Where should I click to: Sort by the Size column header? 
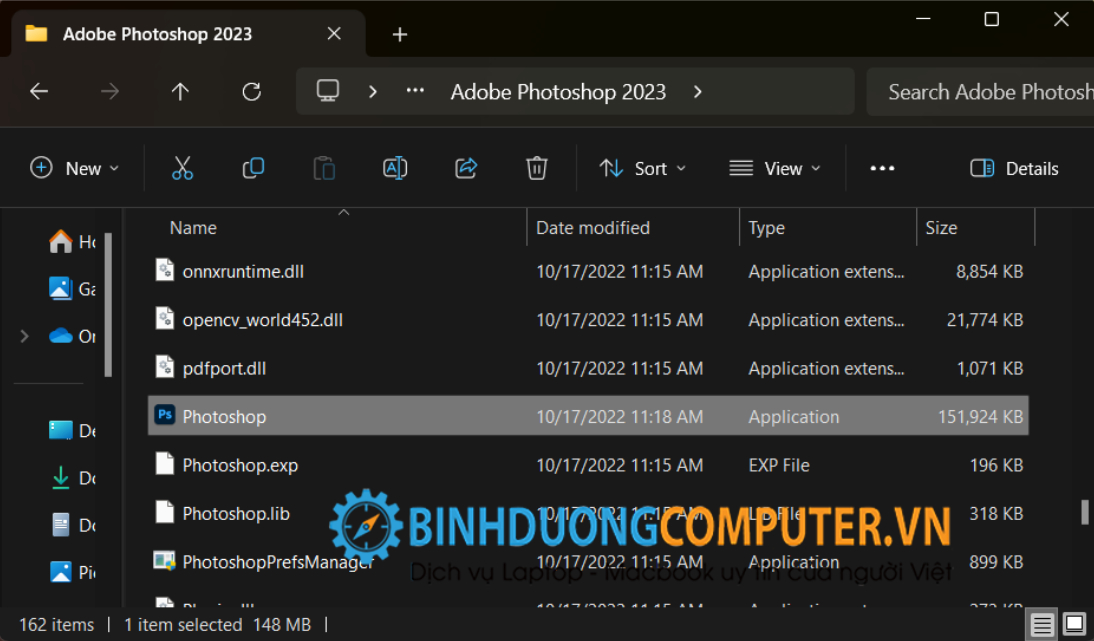click(x=941, y=228)
